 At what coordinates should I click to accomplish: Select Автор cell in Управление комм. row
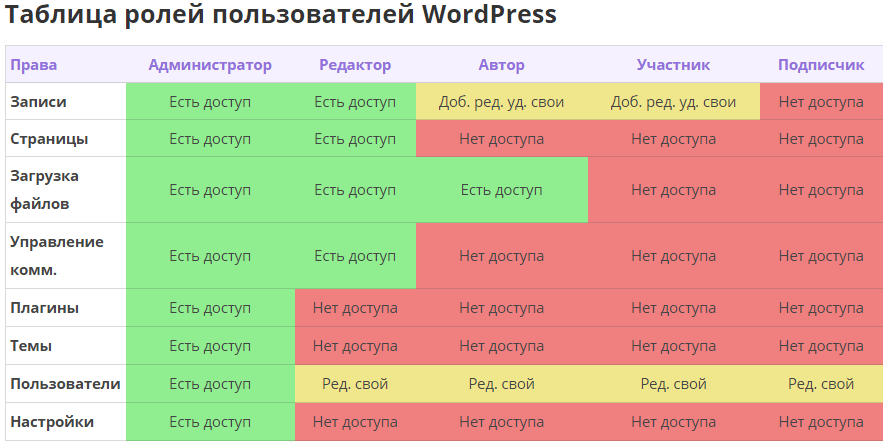click(502, 256)
